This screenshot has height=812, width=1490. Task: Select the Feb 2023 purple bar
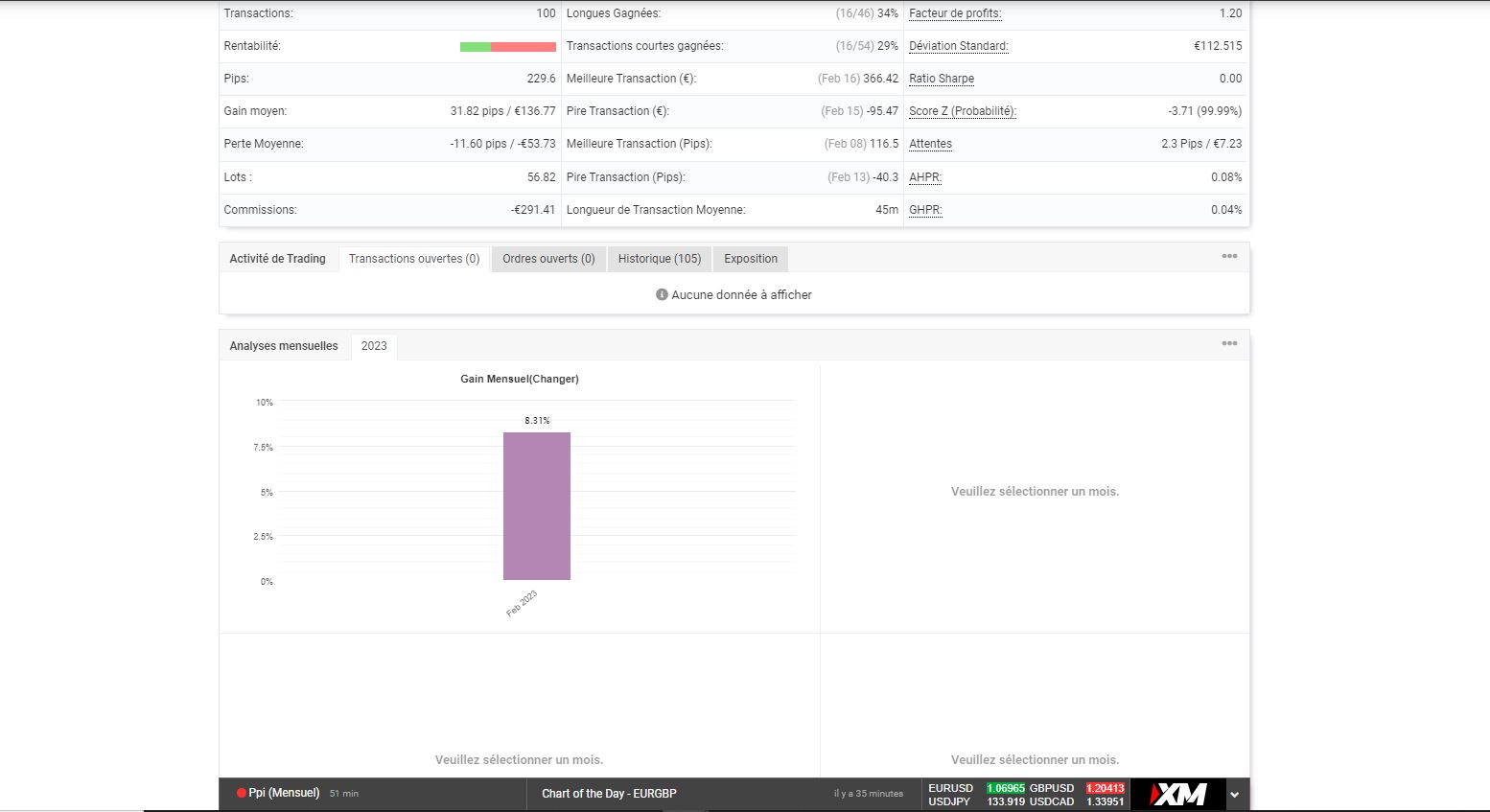click(537, 506)
